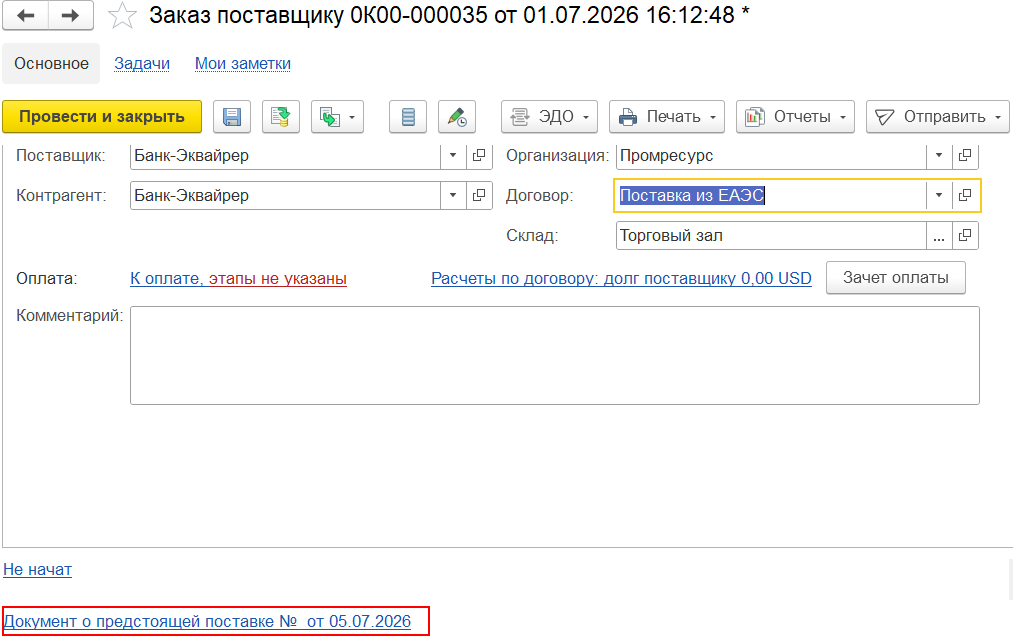This screenshot has height=636, width=1013.
Task: Open the Отправить dropdown menu
Action: 937,117
